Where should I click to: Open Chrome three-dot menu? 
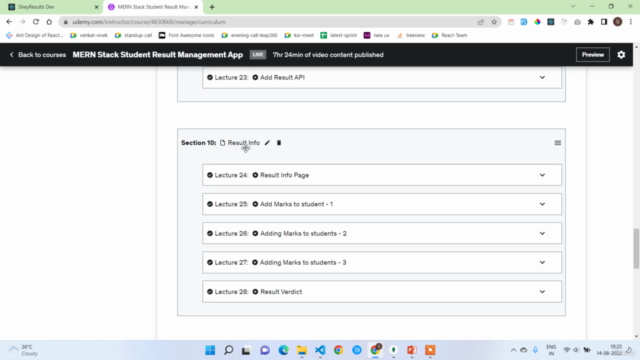tap(631, 22)
